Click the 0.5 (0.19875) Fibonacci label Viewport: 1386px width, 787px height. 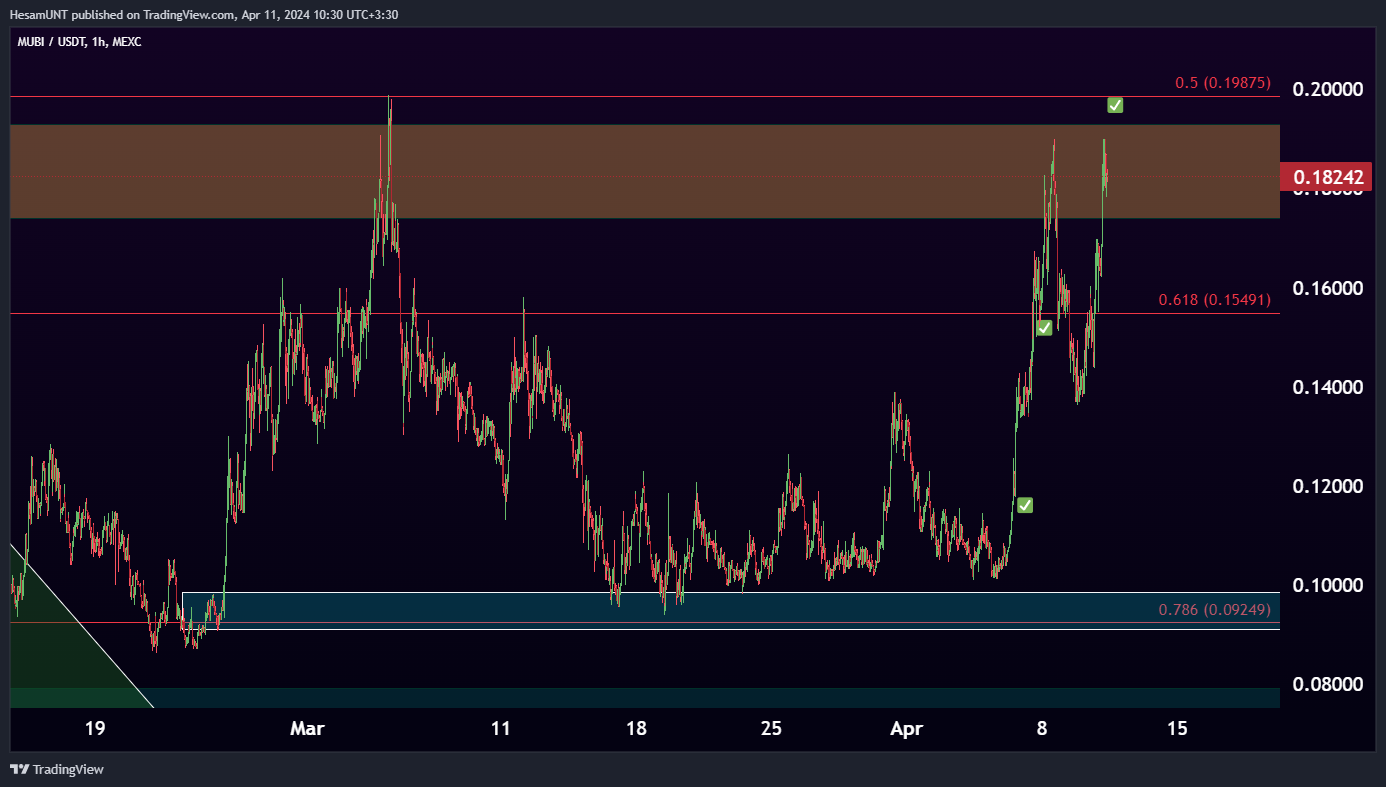[x=1223, y=83]
